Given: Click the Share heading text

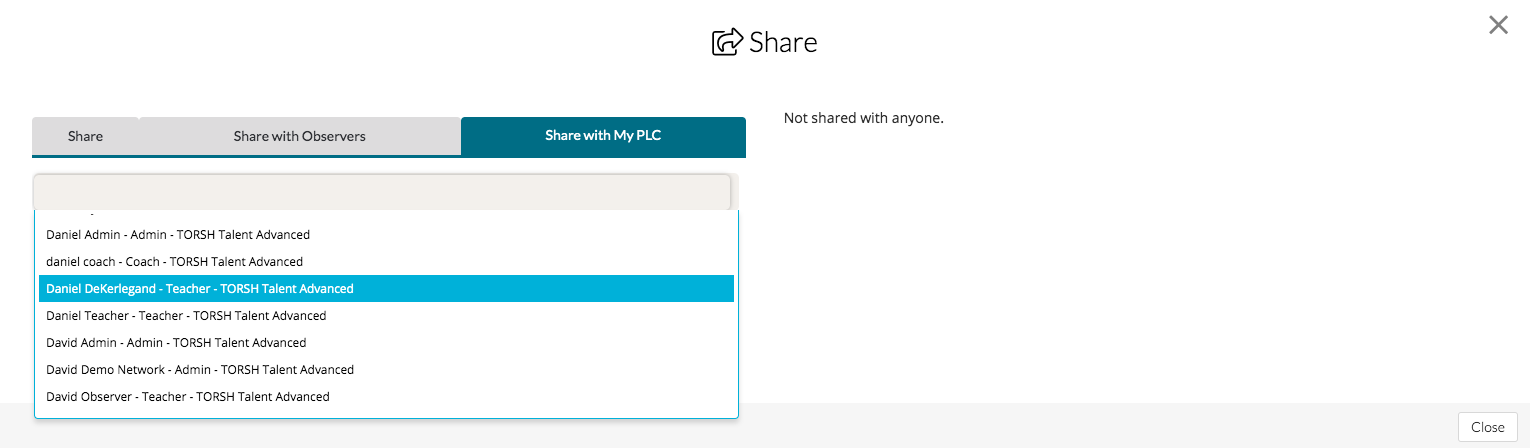Looking at the screenshot, I should [x=783, y=43].
